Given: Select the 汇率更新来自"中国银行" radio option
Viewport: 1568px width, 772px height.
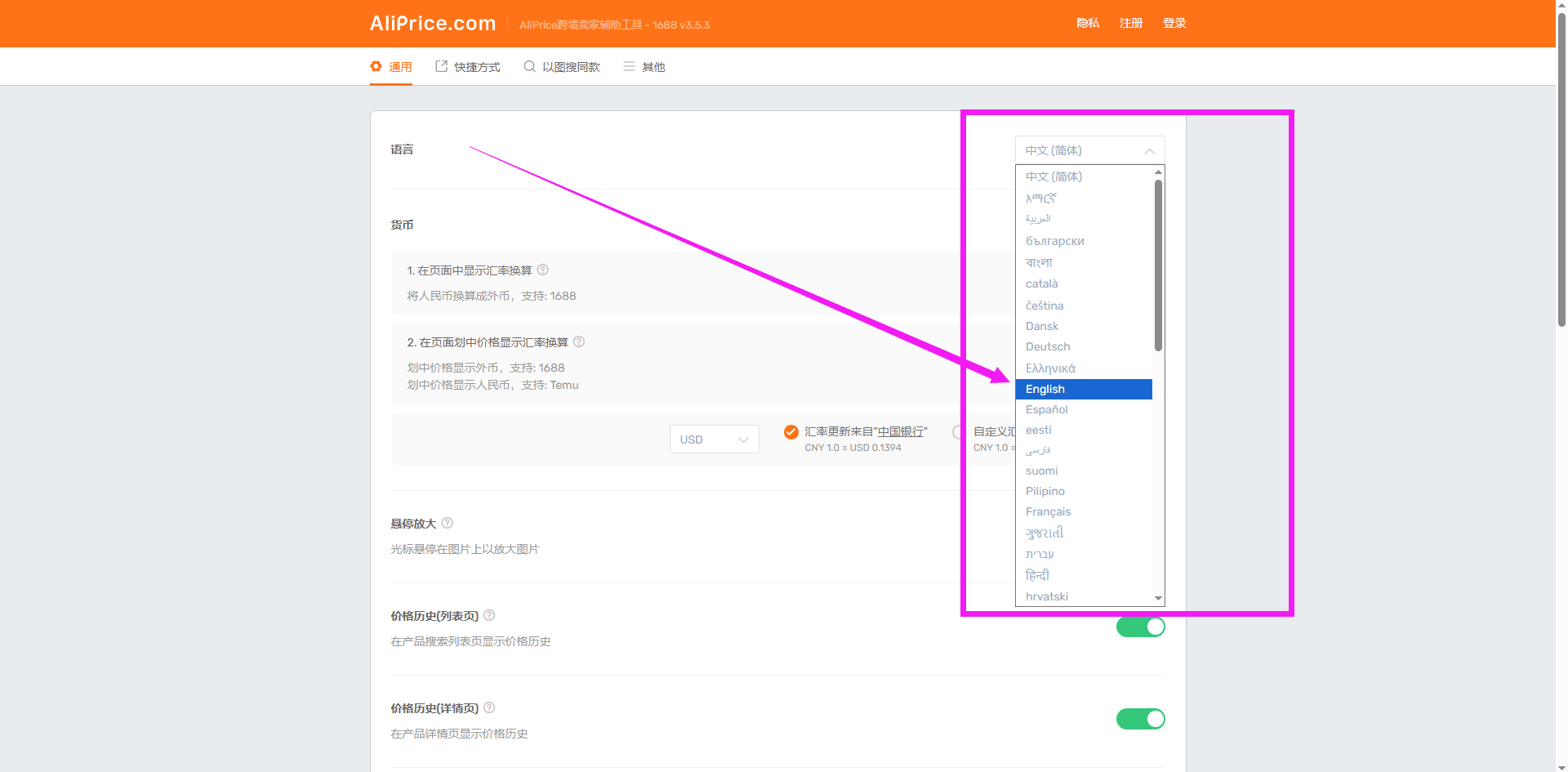Looking at the screenshot, I should (791, 432).
